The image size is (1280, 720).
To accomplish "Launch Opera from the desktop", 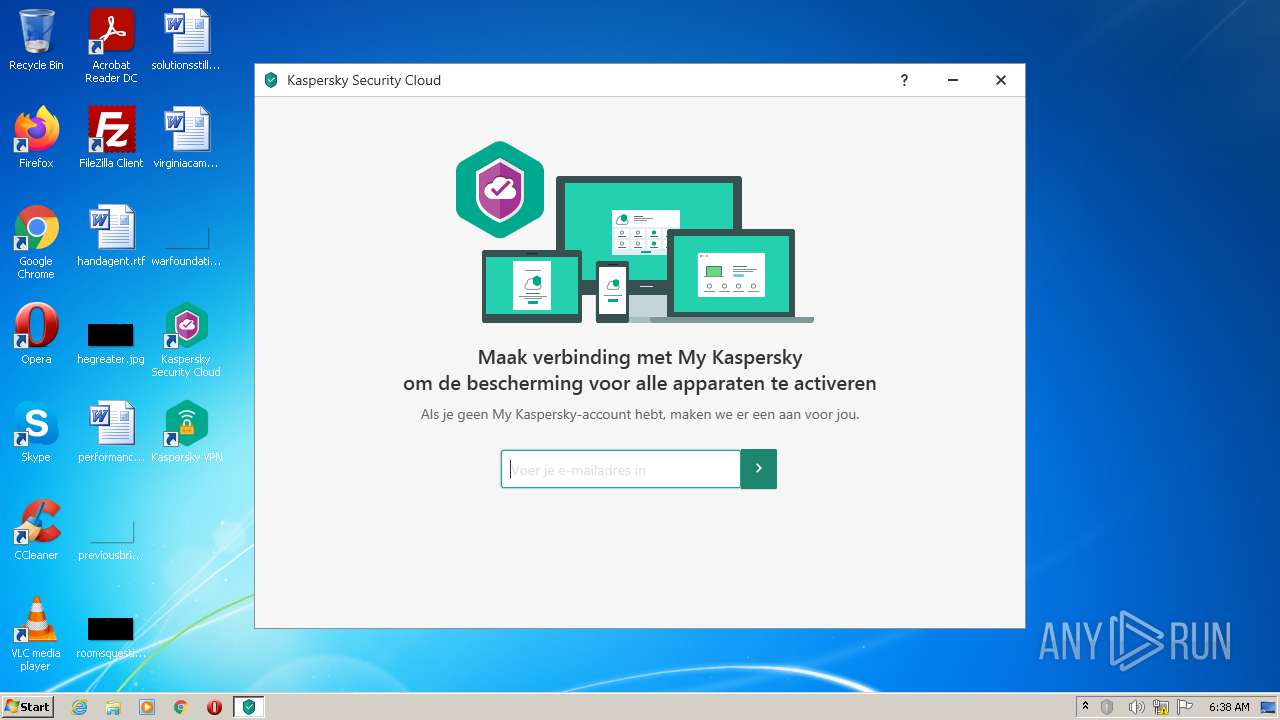I will coord(36,334).
